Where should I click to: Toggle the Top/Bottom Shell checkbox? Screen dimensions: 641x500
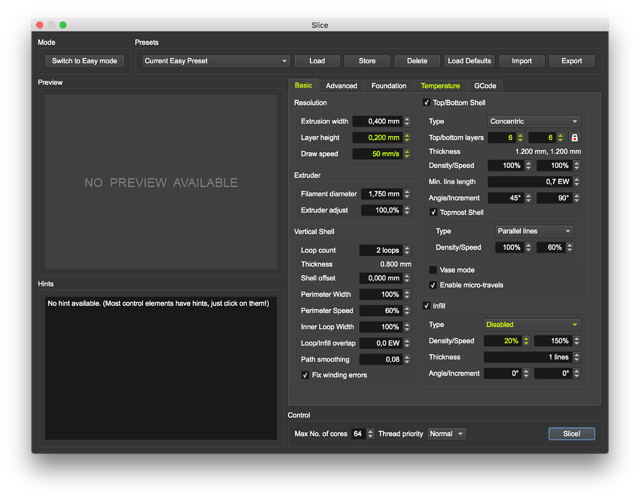pyautogui.click(x=426, y=103)
